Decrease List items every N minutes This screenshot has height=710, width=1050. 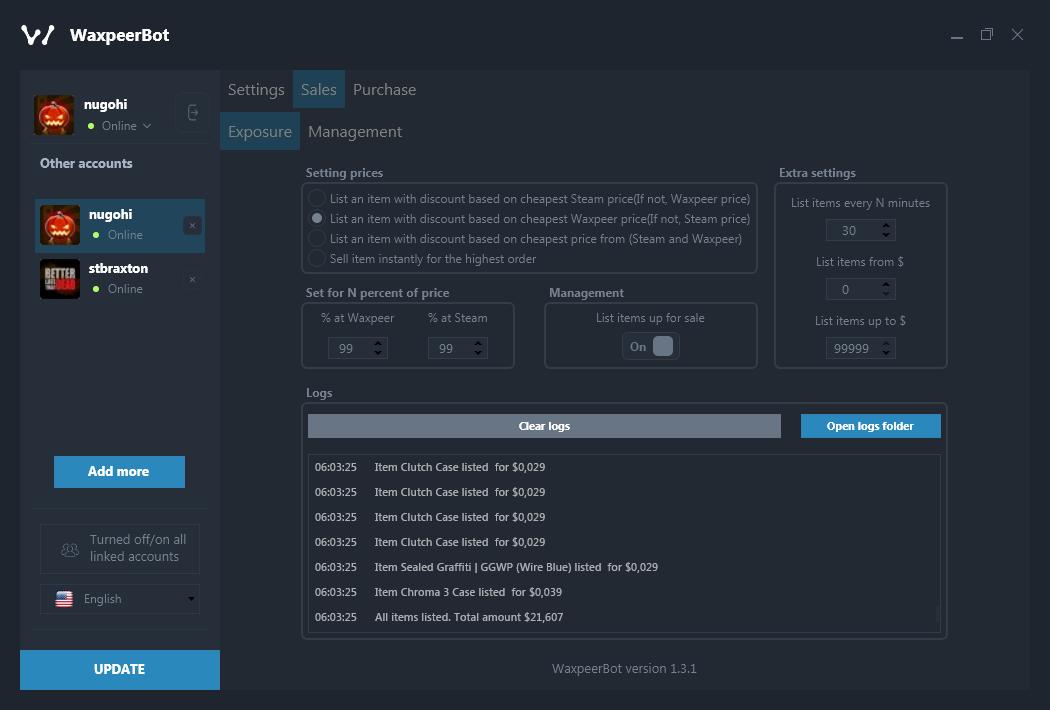click(886, 235)
